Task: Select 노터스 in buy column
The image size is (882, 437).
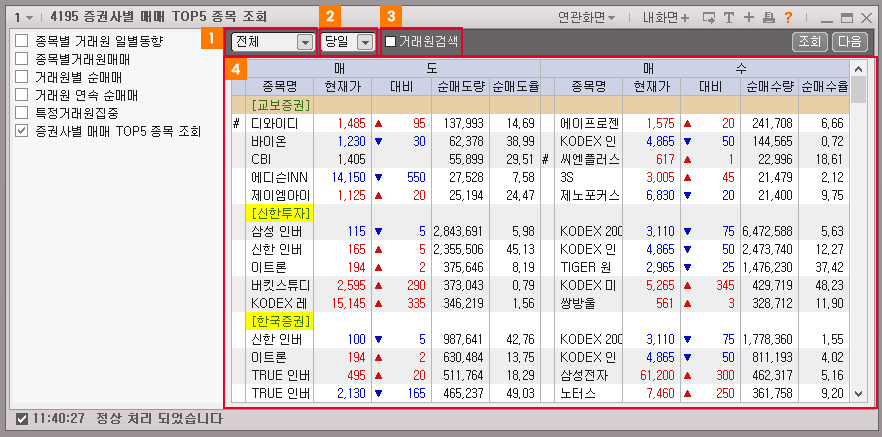Action: point(578,393)
